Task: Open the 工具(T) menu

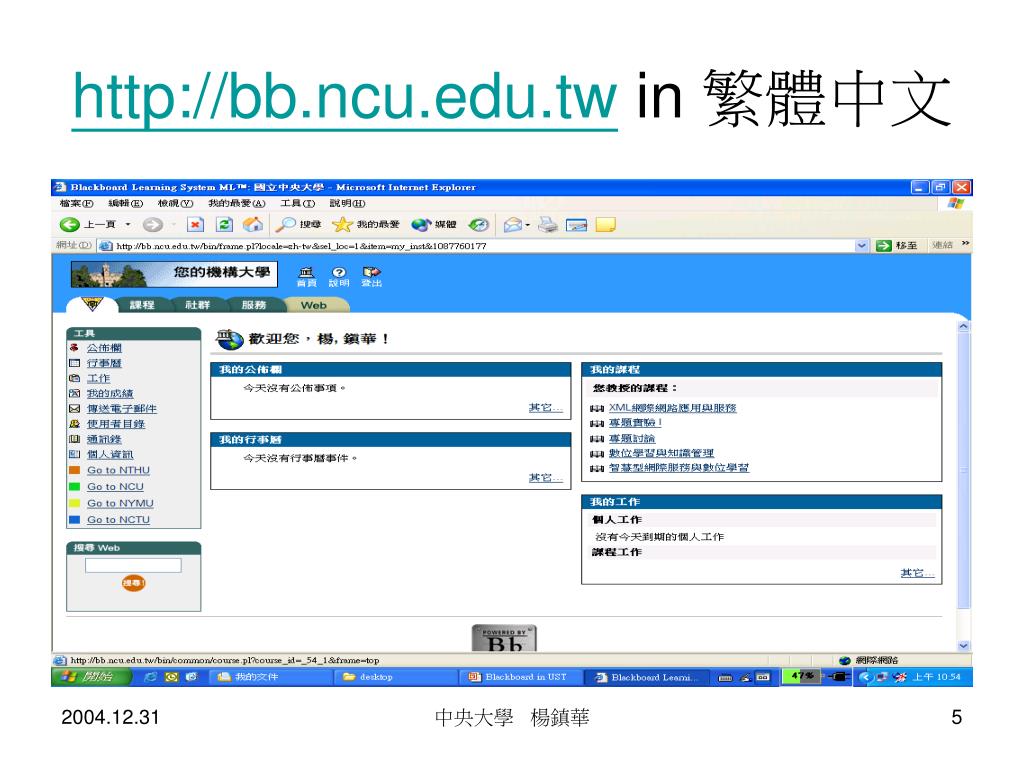Action: click(x=297, y=203)
